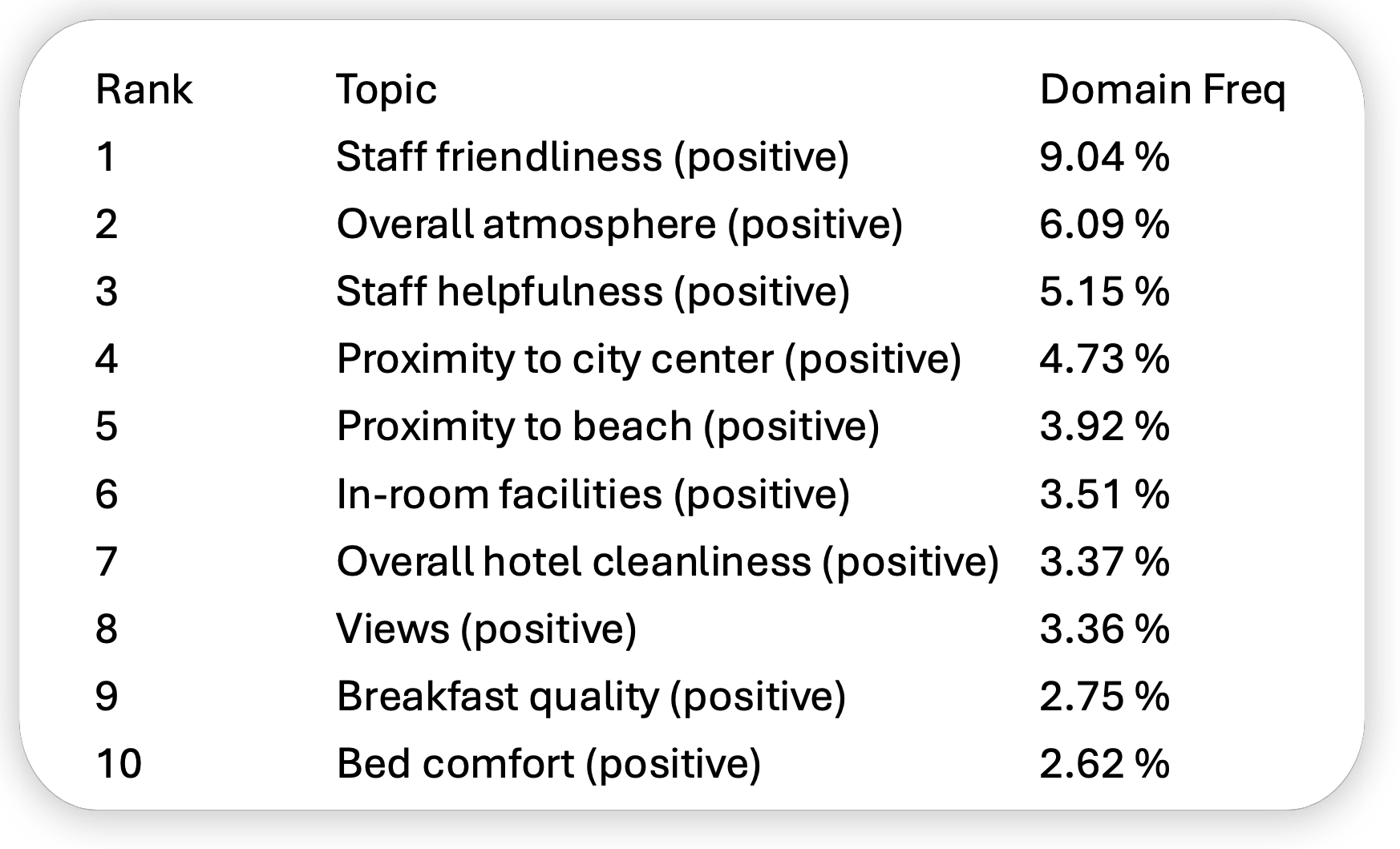
Task: Click the 3.36 % frequency value
Action: (1104, 629)
